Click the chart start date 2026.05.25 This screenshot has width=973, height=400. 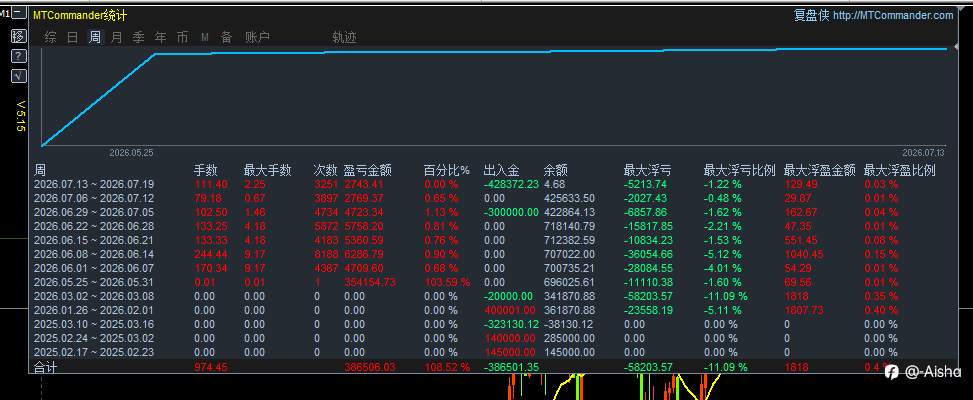(132, 152)
